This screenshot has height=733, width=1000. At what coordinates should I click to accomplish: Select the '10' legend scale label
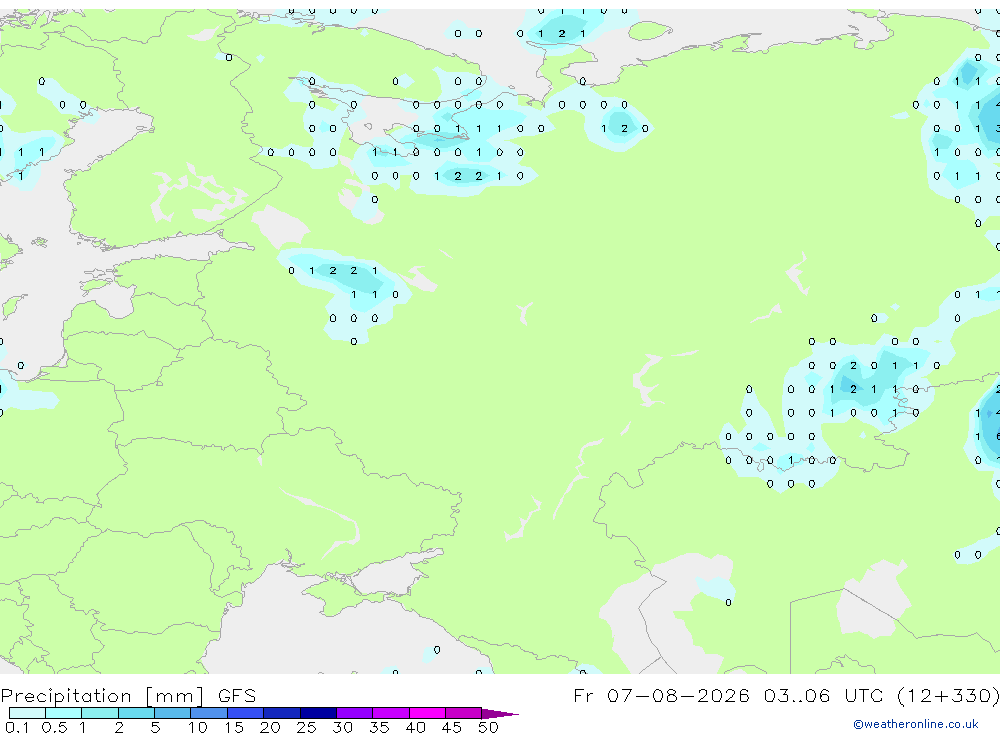point(198,727)
